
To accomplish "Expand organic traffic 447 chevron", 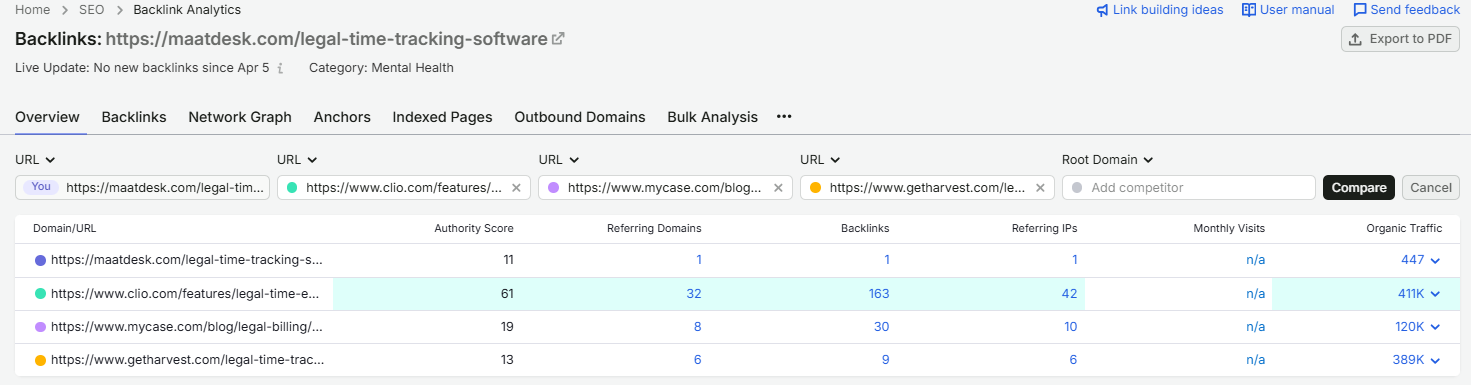I will tap(1435, 261).
